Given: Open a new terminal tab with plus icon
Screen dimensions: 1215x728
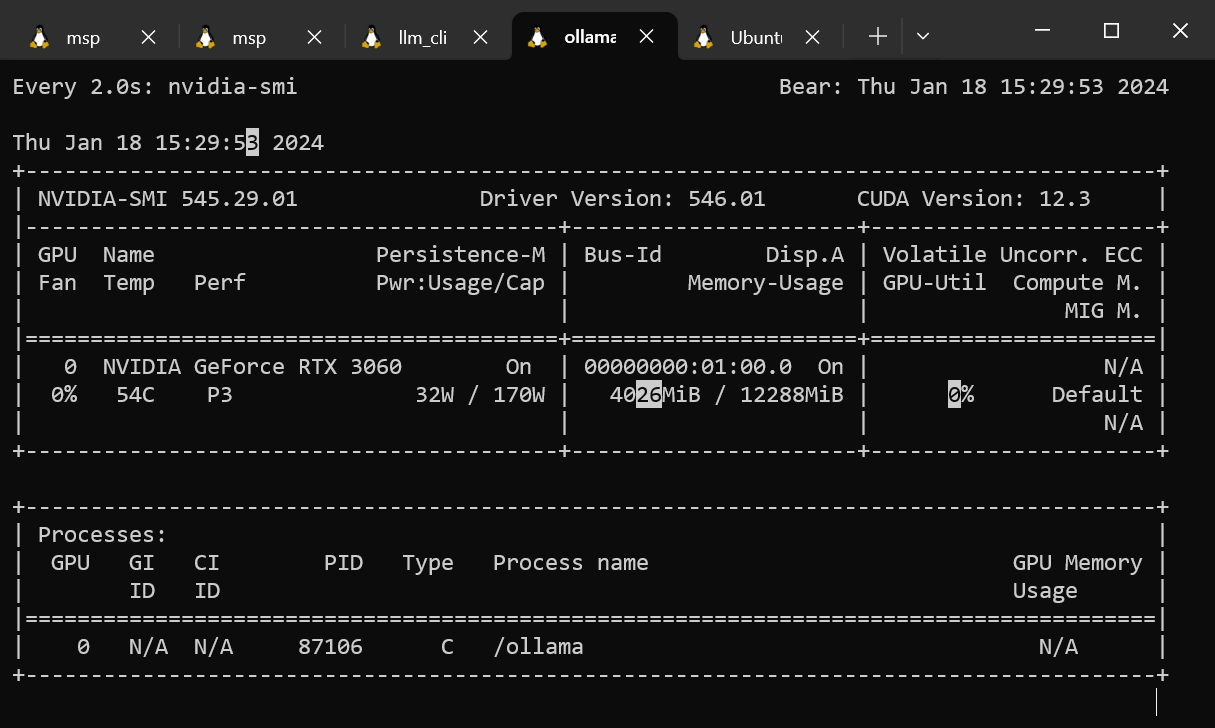Looking at the screenshot, I should pyautogui.click(x=877, y=37).
